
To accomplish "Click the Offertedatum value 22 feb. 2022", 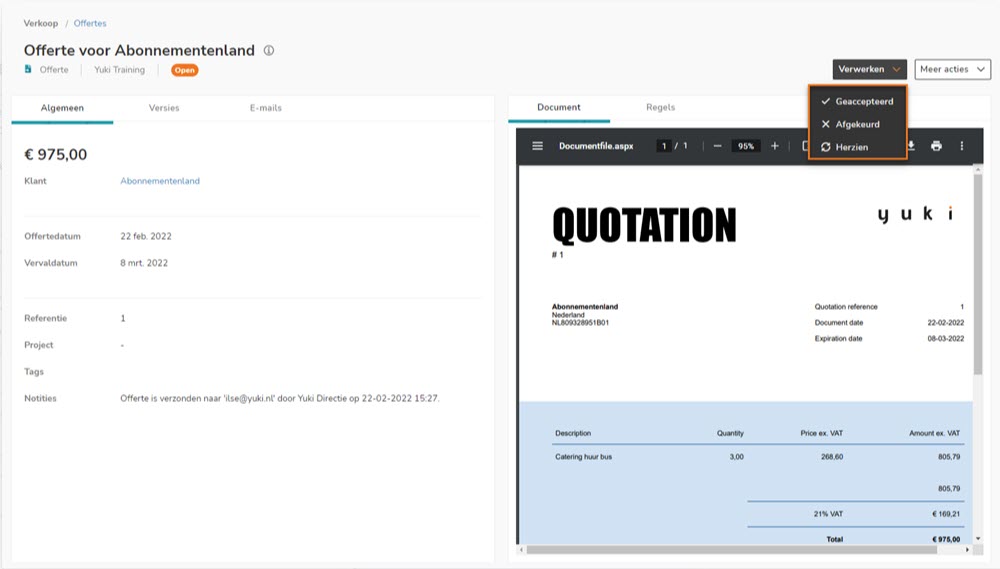I will 146,236.
